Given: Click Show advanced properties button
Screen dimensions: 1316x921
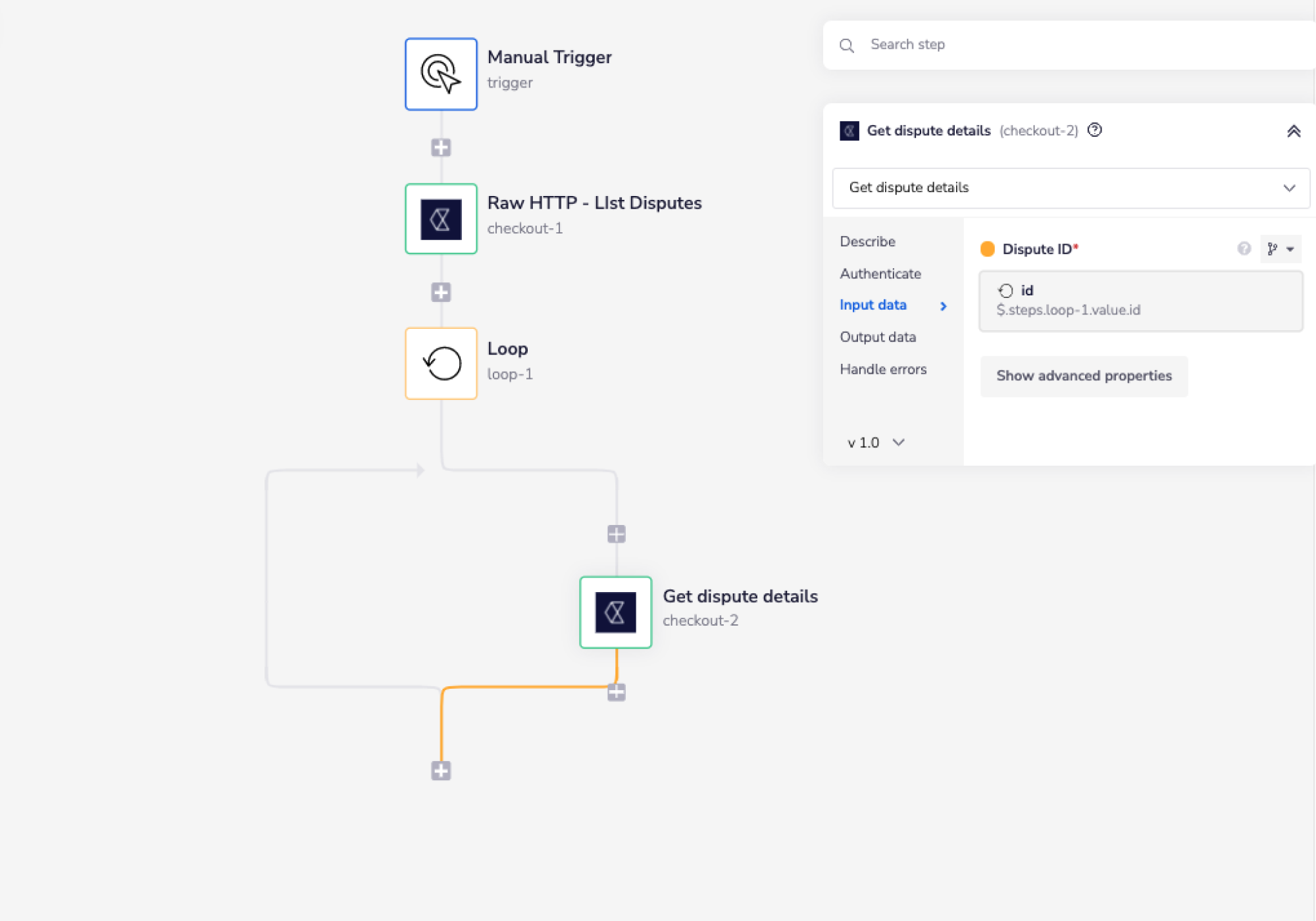Looking at the screenshot, I should point(1083,376).
